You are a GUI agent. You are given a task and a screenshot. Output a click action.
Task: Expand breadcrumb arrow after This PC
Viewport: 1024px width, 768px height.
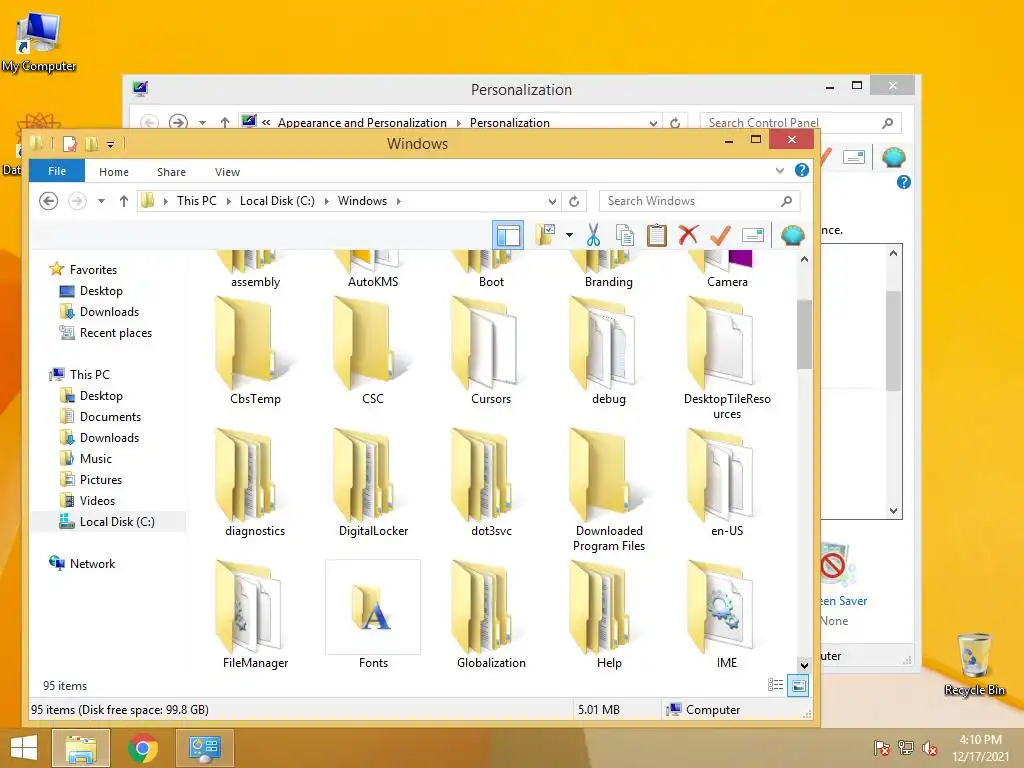[229, 201]
